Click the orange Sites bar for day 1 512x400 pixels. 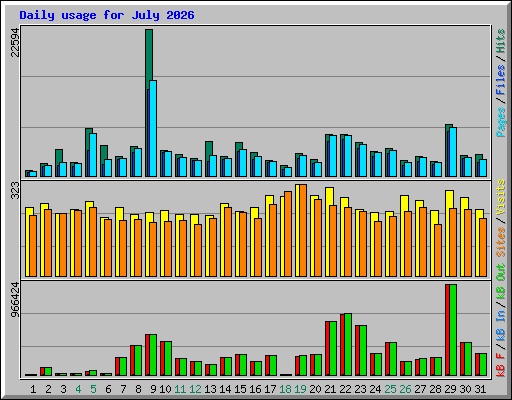pyautogui.click(x=33, y=246)
